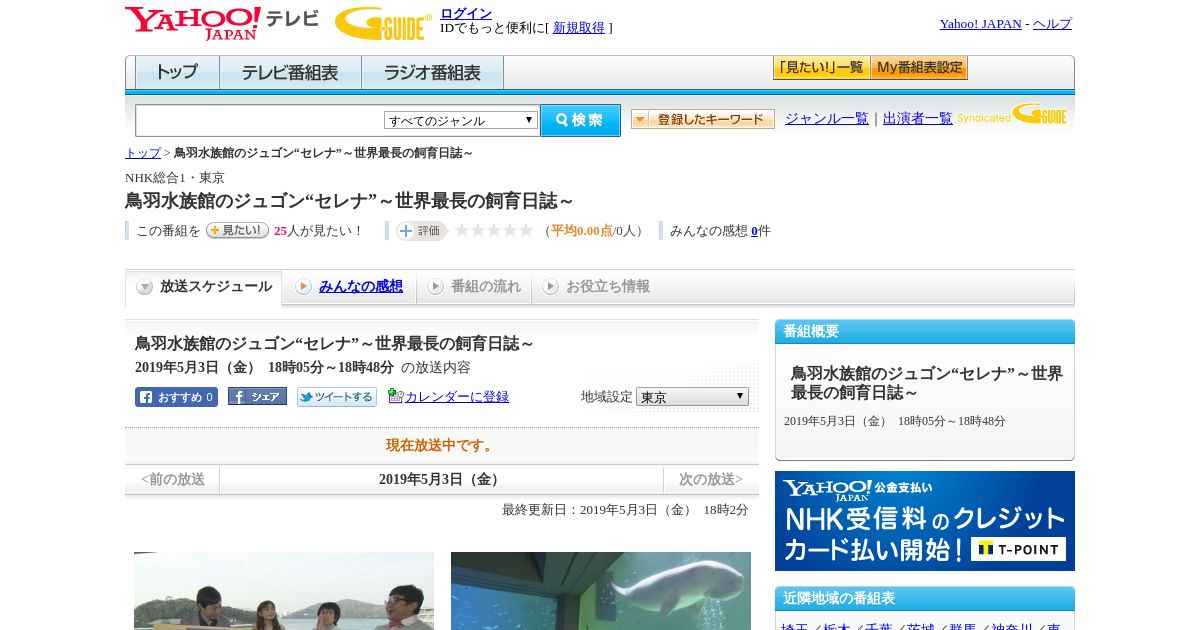Viewport: 1200px width, 630px height.
Task: Open the 地域設定 東京 dropdown
Action: pos(692,397)
